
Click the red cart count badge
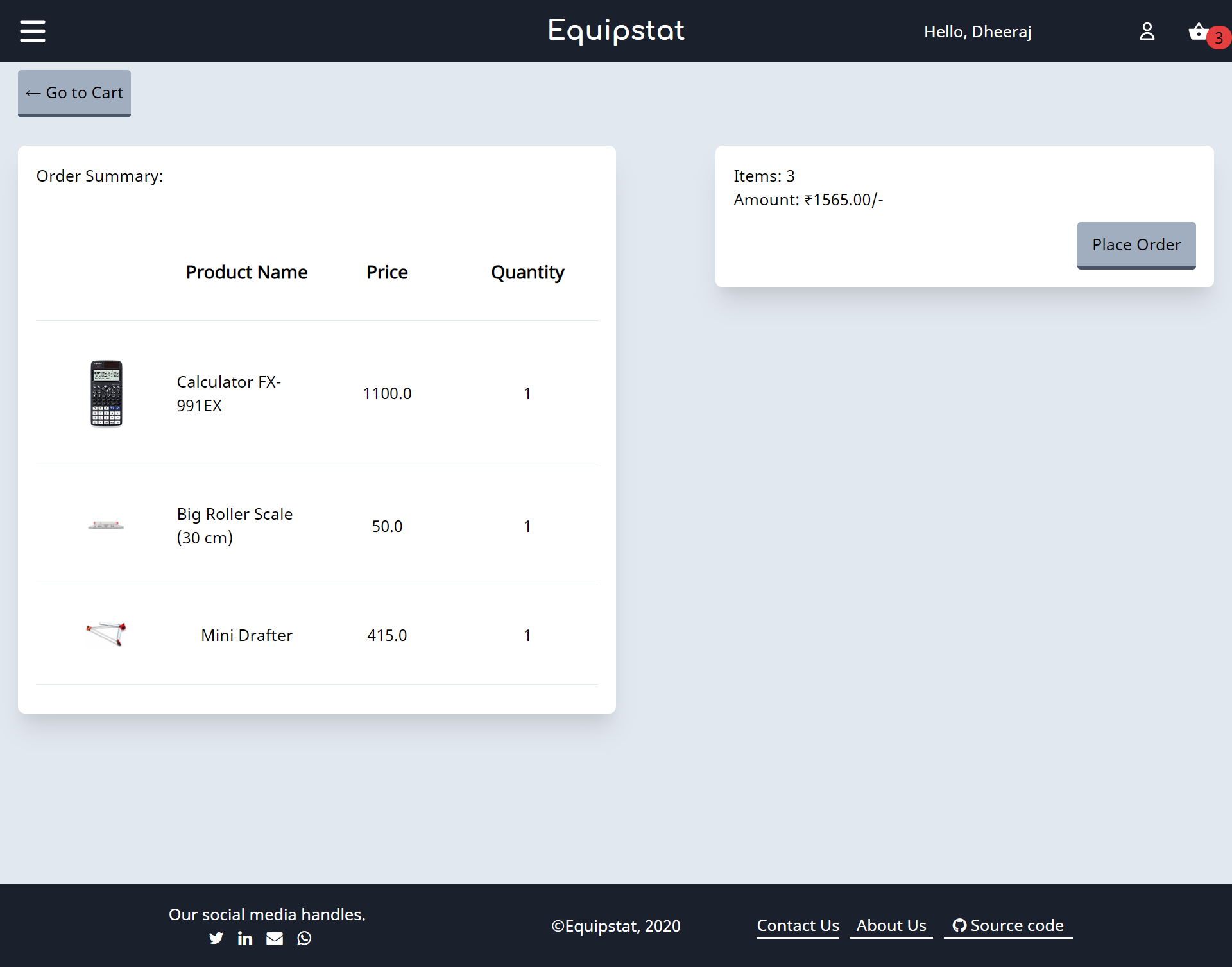[1219, 38]
